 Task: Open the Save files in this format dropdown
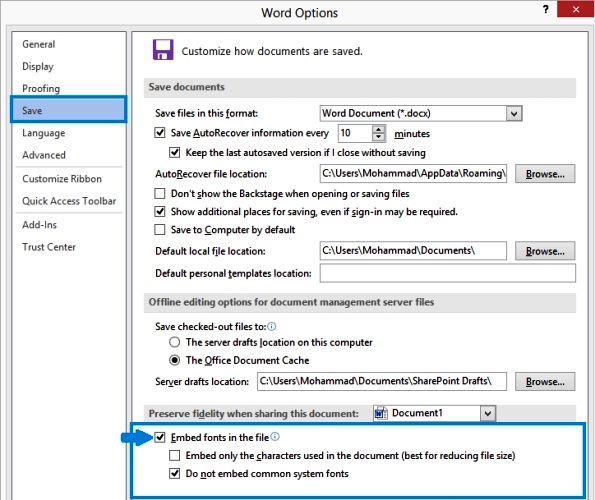coord(514,113)
